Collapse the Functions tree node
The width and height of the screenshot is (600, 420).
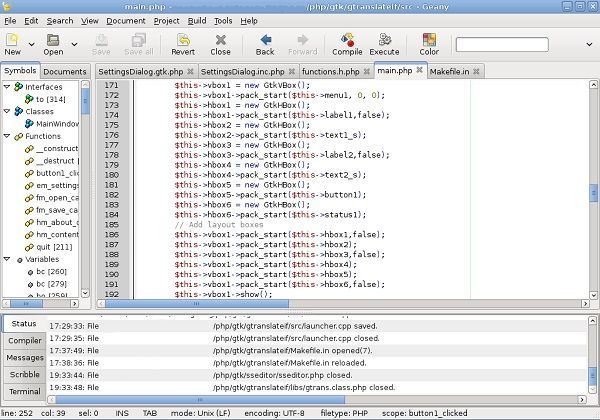point(7,135)
